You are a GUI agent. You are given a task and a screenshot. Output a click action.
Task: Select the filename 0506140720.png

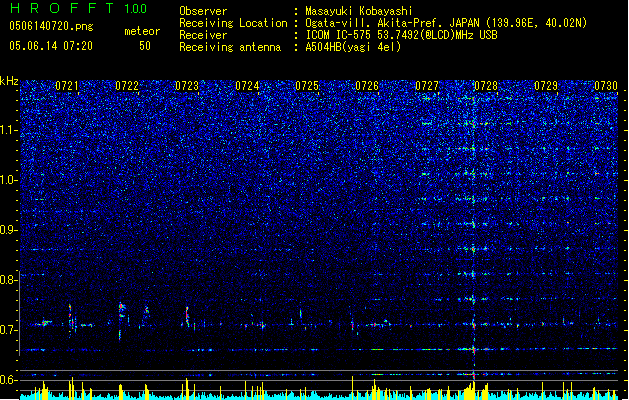click(x=51, y=26)
